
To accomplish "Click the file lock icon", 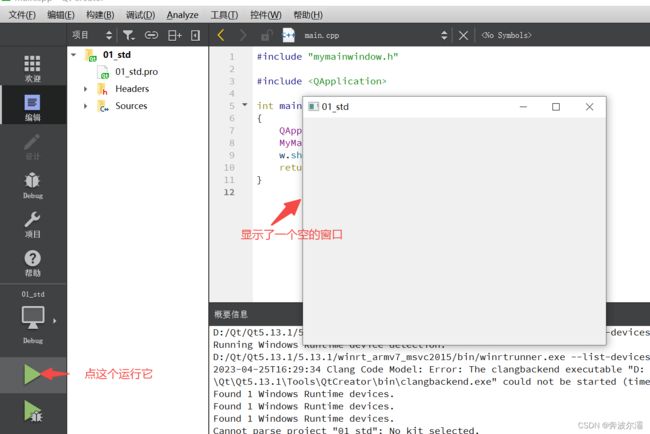I will (266, 35).
